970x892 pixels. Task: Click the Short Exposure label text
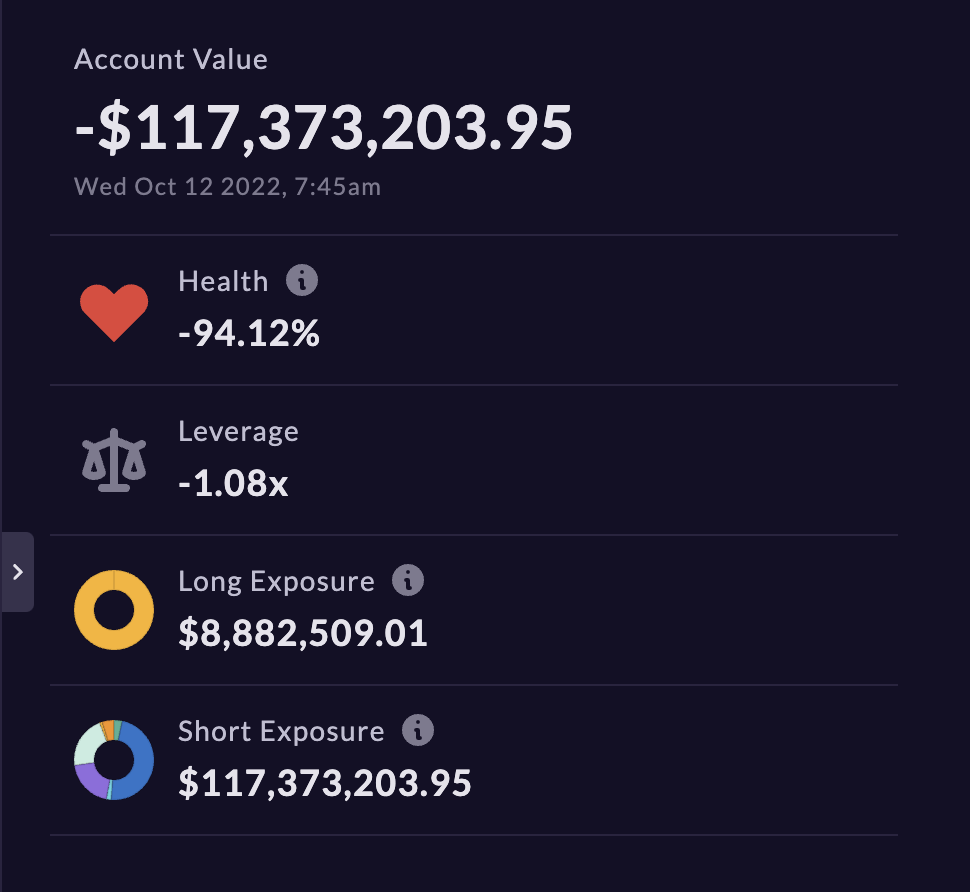tap(281, 731)
